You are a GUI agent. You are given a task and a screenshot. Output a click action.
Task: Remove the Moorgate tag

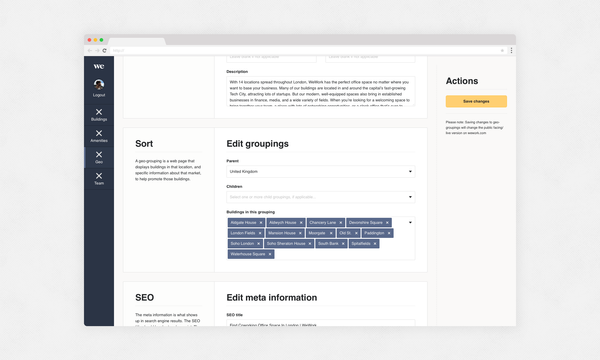(x=331, y=233)
